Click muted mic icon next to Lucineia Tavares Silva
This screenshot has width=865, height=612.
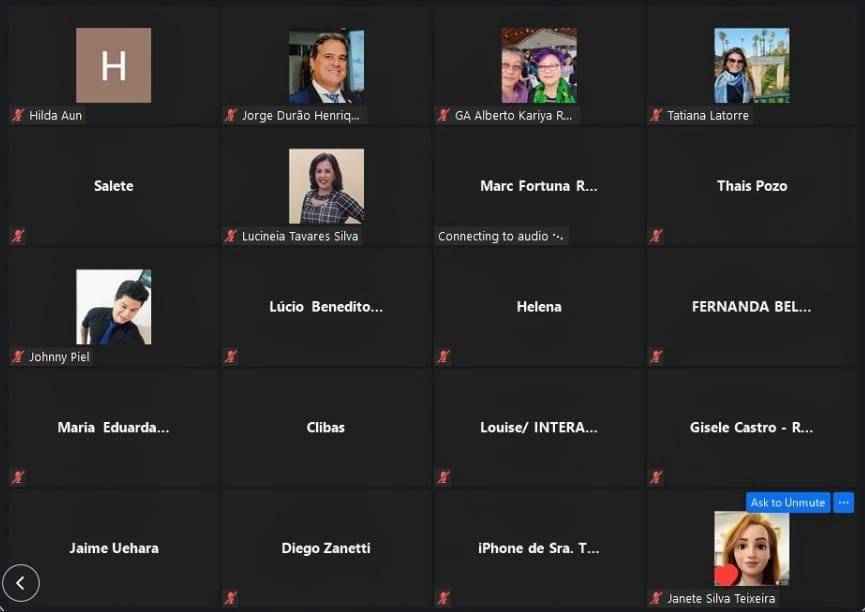click(231, 236)
